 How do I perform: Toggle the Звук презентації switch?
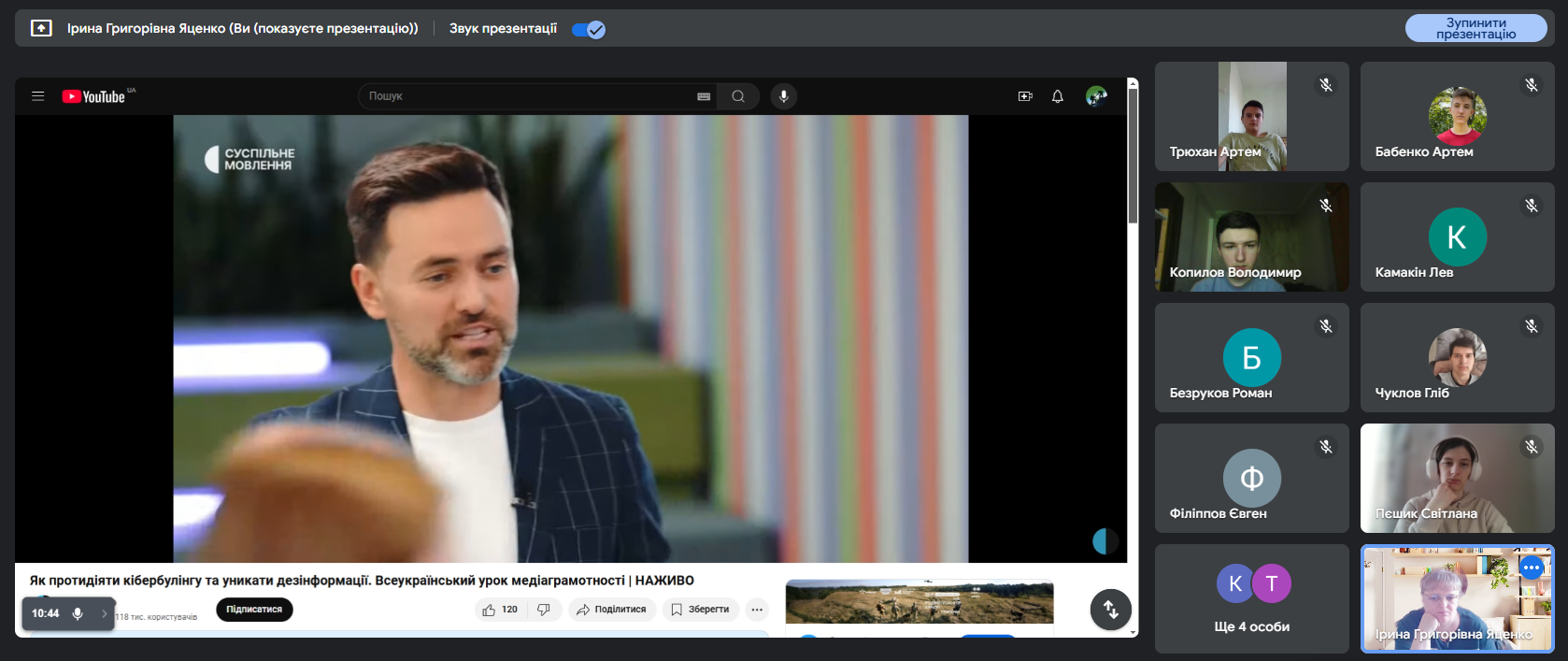(x=589, y=29)
